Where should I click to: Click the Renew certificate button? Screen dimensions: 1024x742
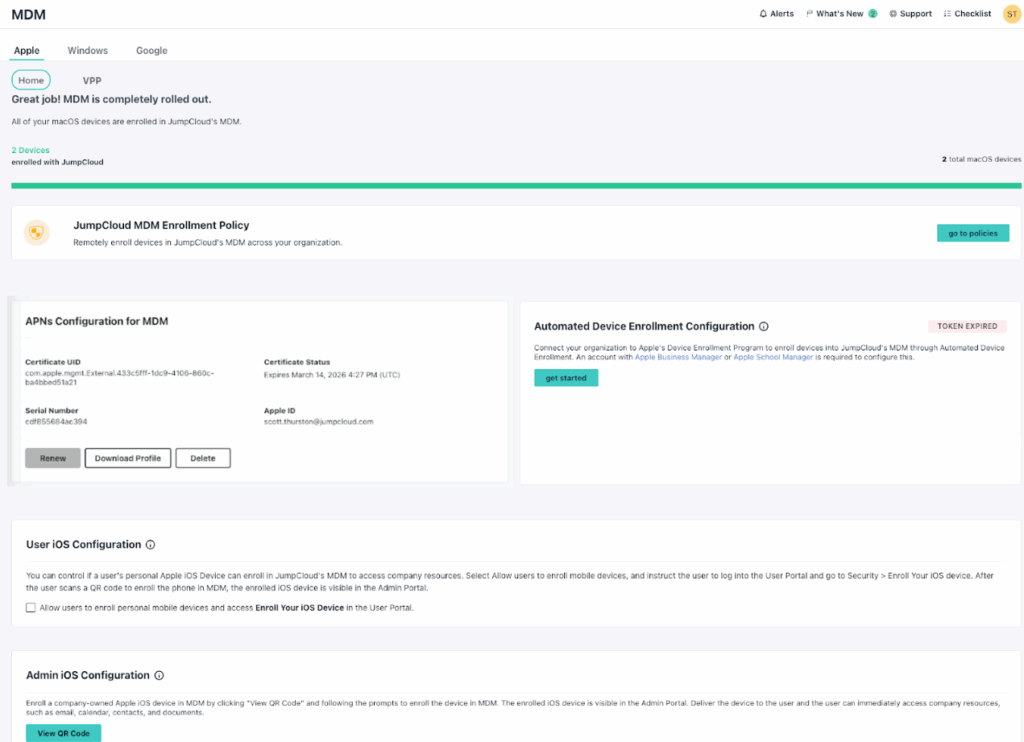[x=53, y=458]
